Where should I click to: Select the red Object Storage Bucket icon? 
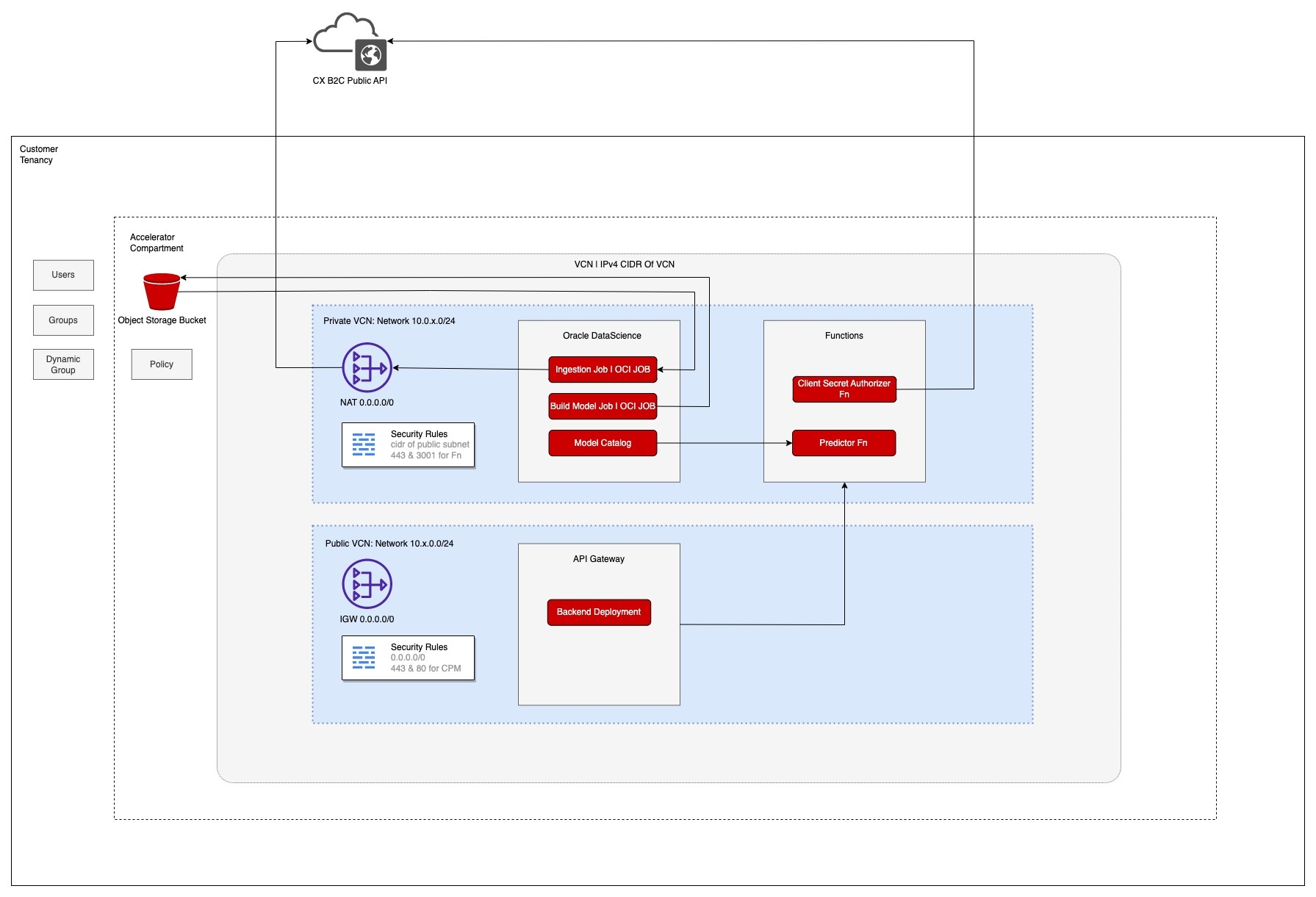162,292
